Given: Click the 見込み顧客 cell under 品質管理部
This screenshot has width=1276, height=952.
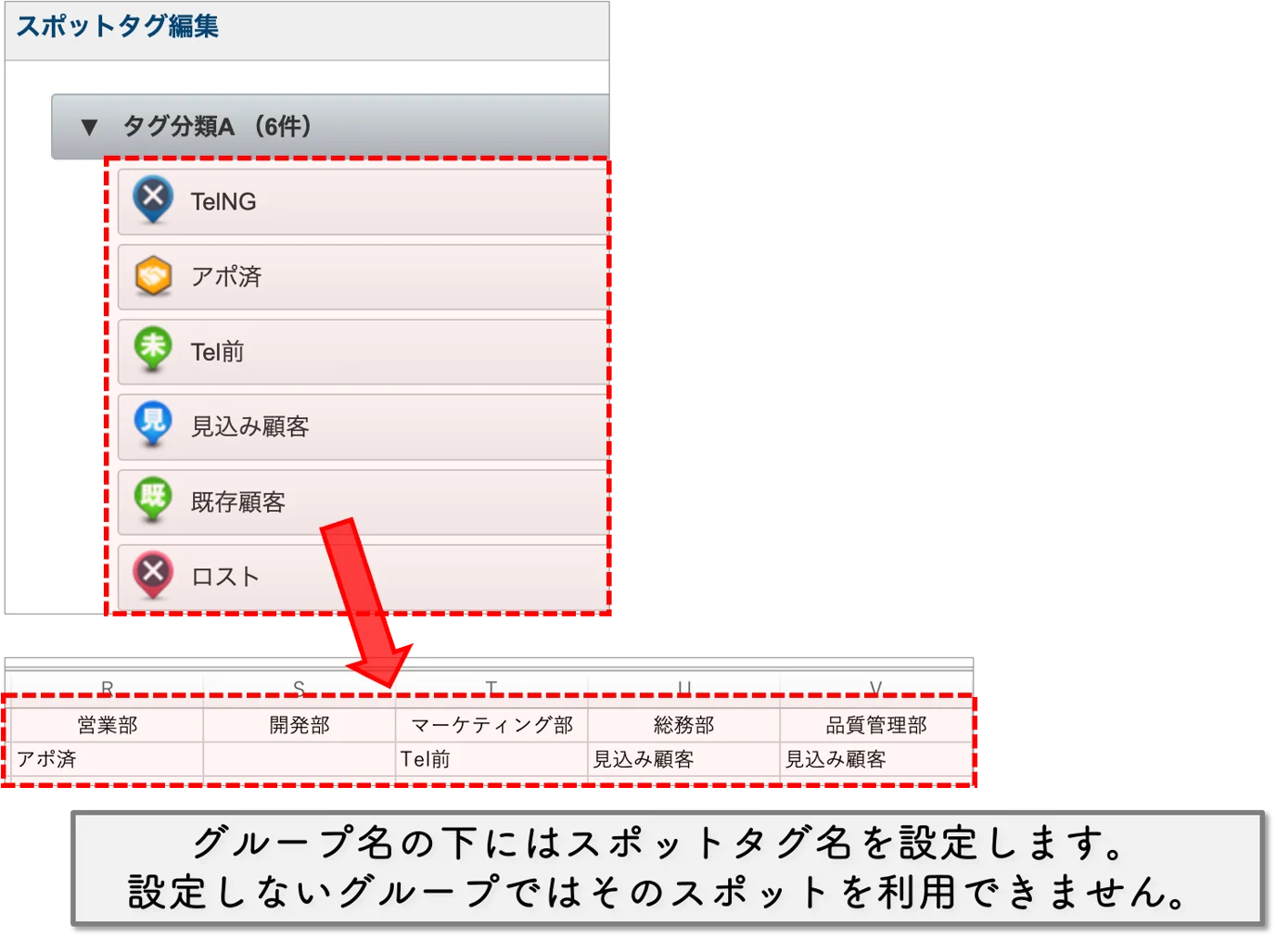Looking at the screenshot, I should [876, 759].
